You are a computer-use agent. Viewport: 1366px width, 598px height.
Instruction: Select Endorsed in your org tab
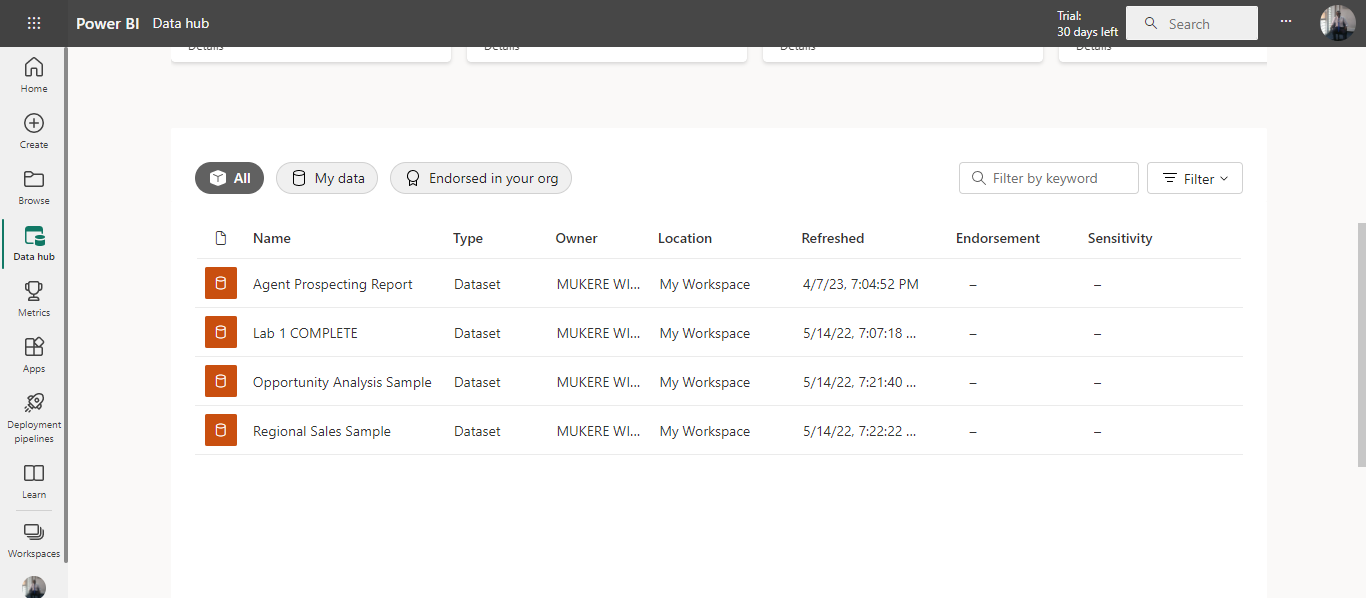pos(481,178)
